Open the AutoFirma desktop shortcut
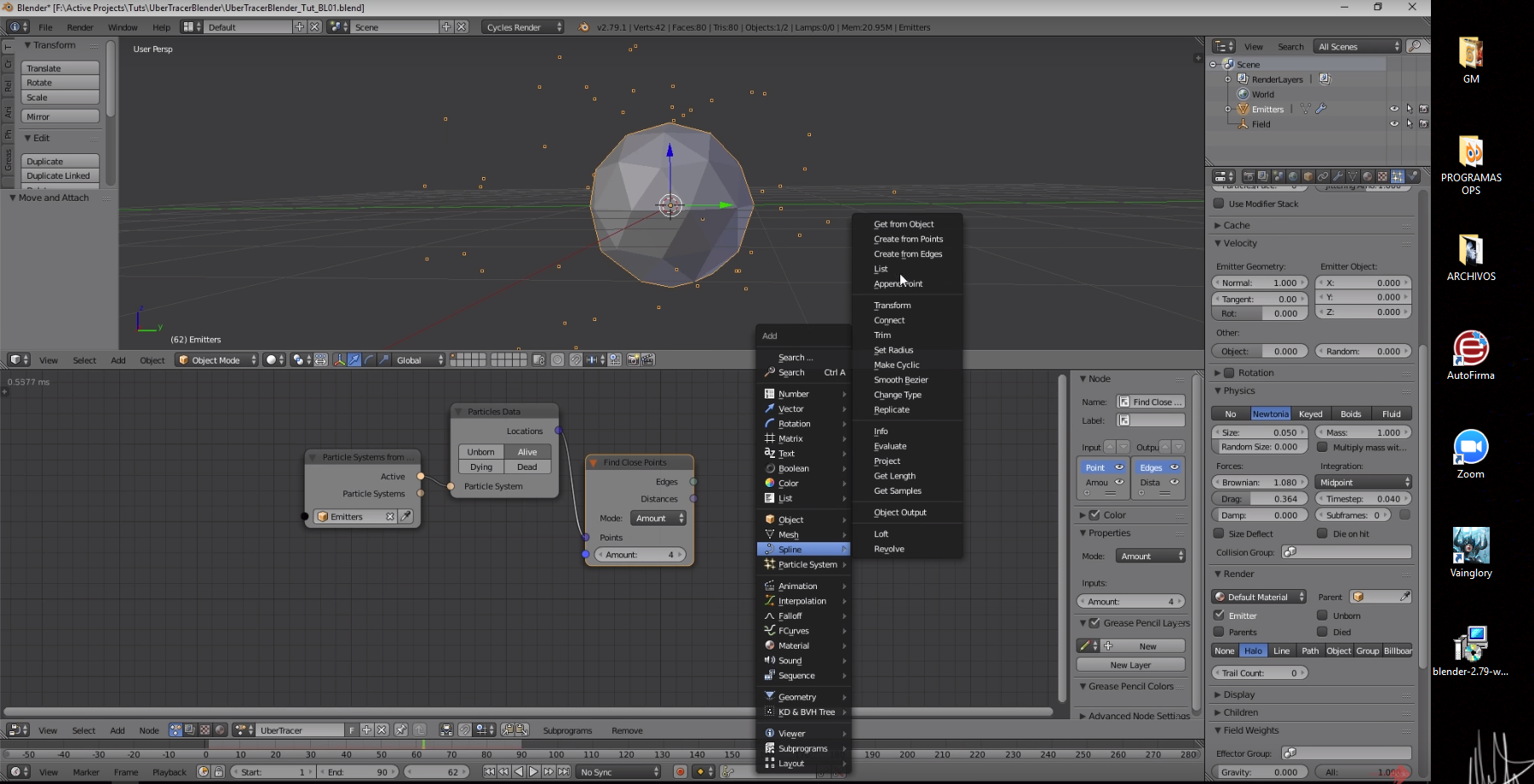This screenshot has height=784, width=1534. [1470, 356]
